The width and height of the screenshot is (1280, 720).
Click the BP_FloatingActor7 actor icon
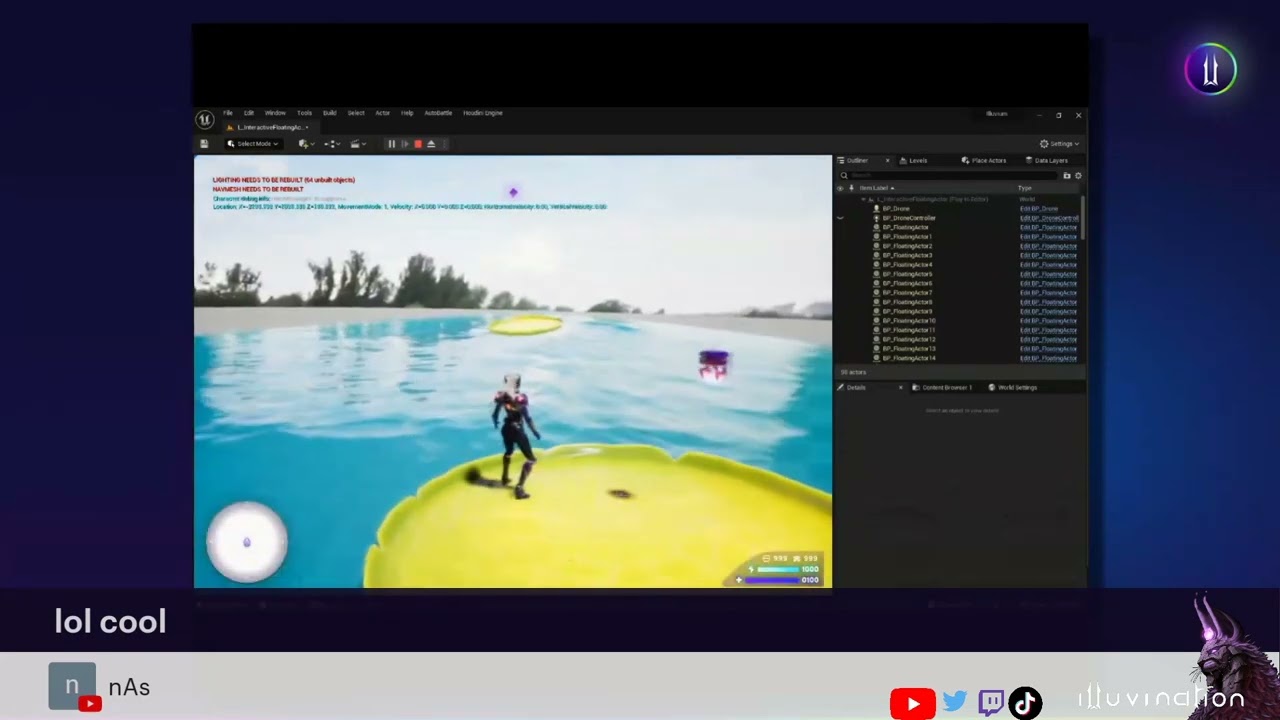tap(876, 293)
